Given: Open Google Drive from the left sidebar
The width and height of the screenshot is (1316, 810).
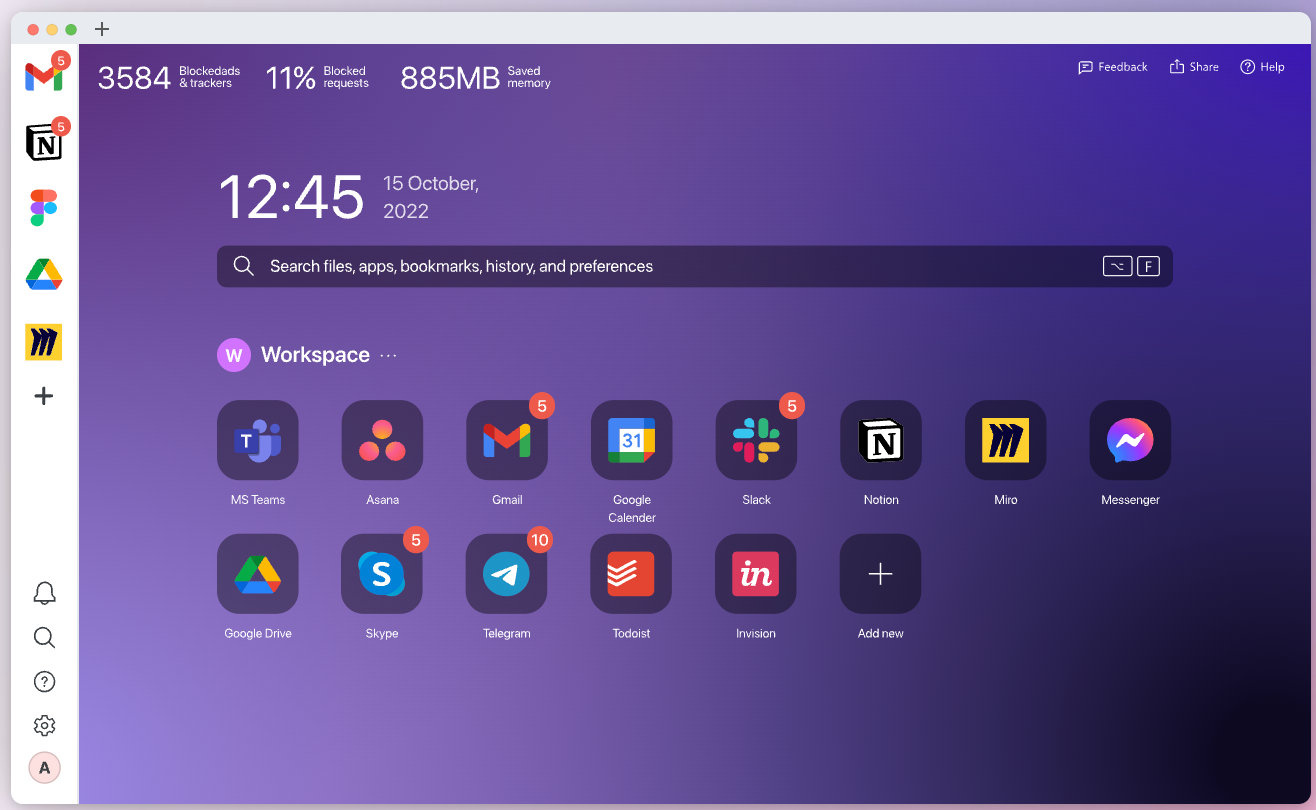Looking at the screenshot, I should point(44,274).
